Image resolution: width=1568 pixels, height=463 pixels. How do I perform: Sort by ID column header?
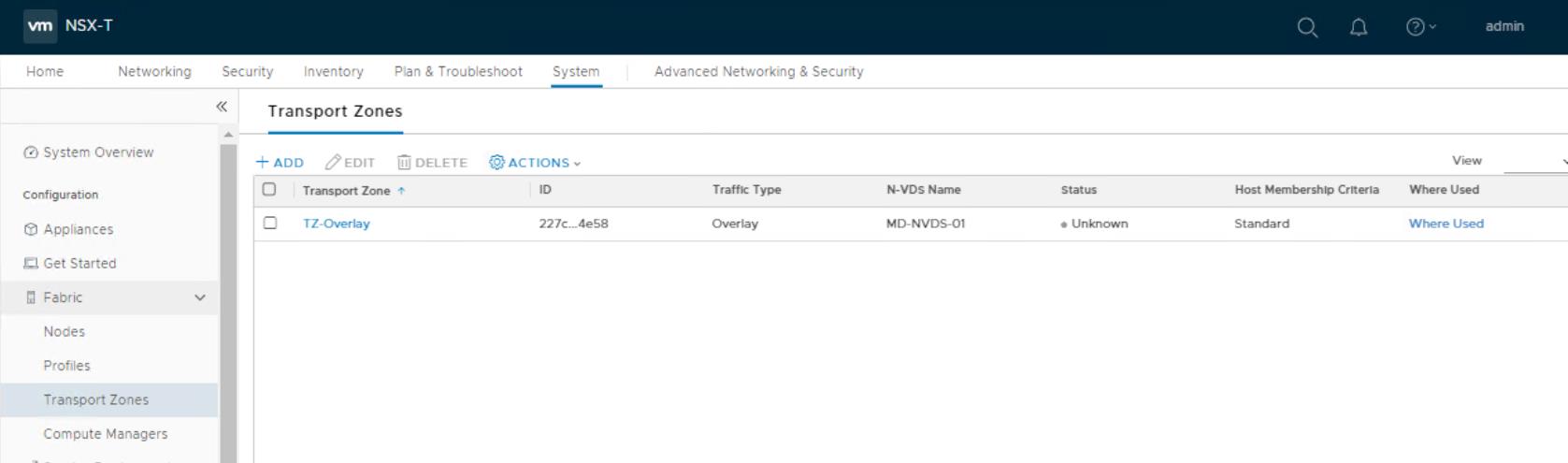pyautogui.click(x=545, y=190)
